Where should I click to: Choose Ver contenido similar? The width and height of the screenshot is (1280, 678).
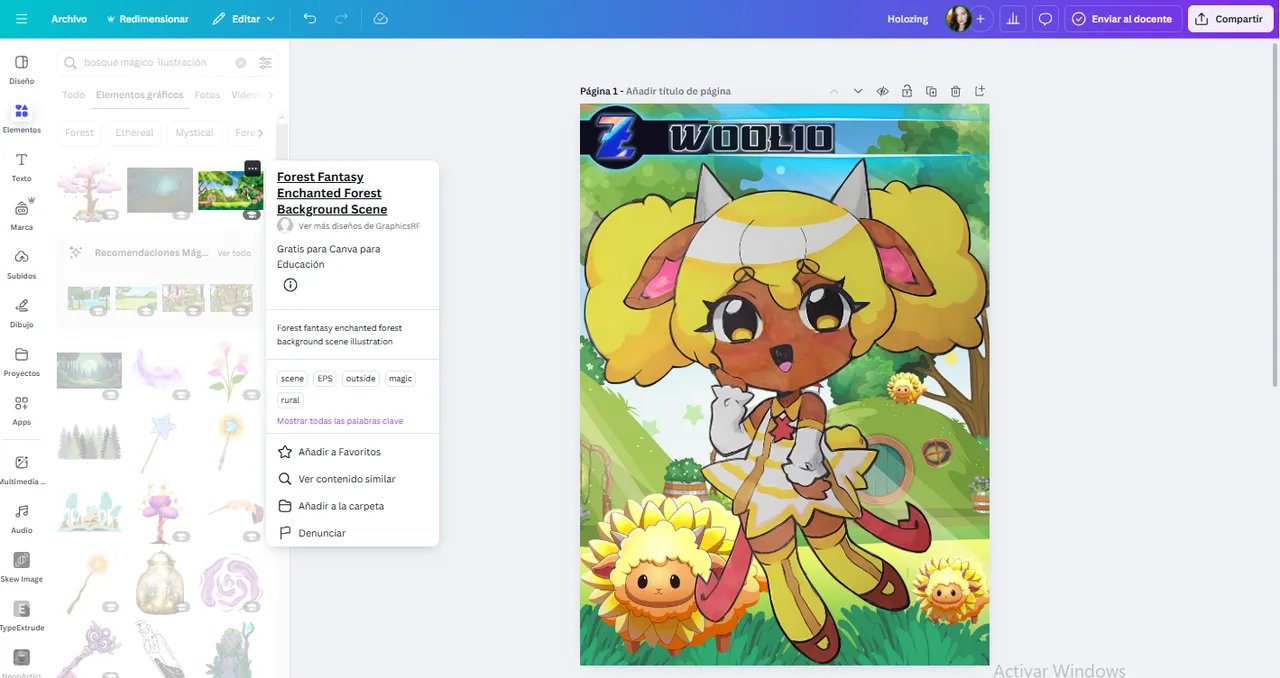(x=352, y=479)
